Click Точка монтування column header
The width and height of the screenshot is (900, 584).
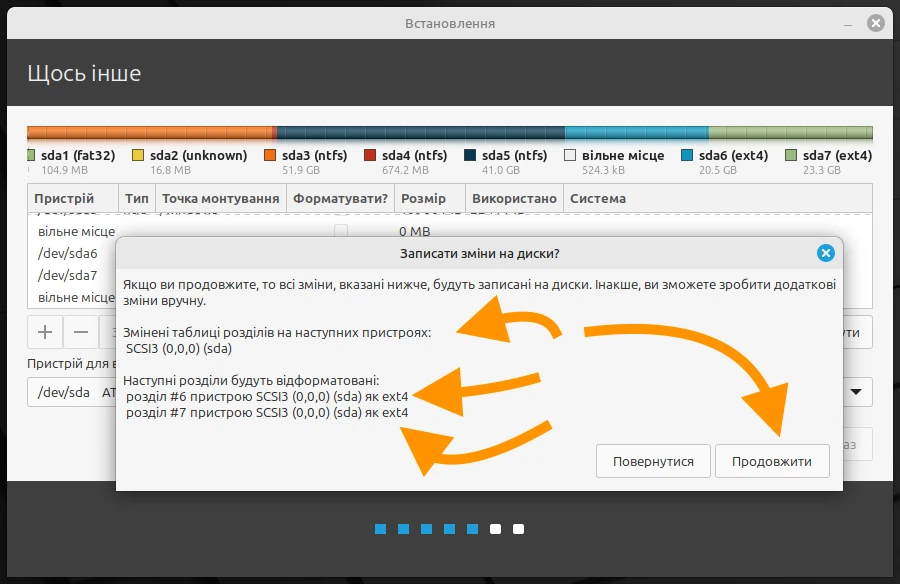[220, 199]
